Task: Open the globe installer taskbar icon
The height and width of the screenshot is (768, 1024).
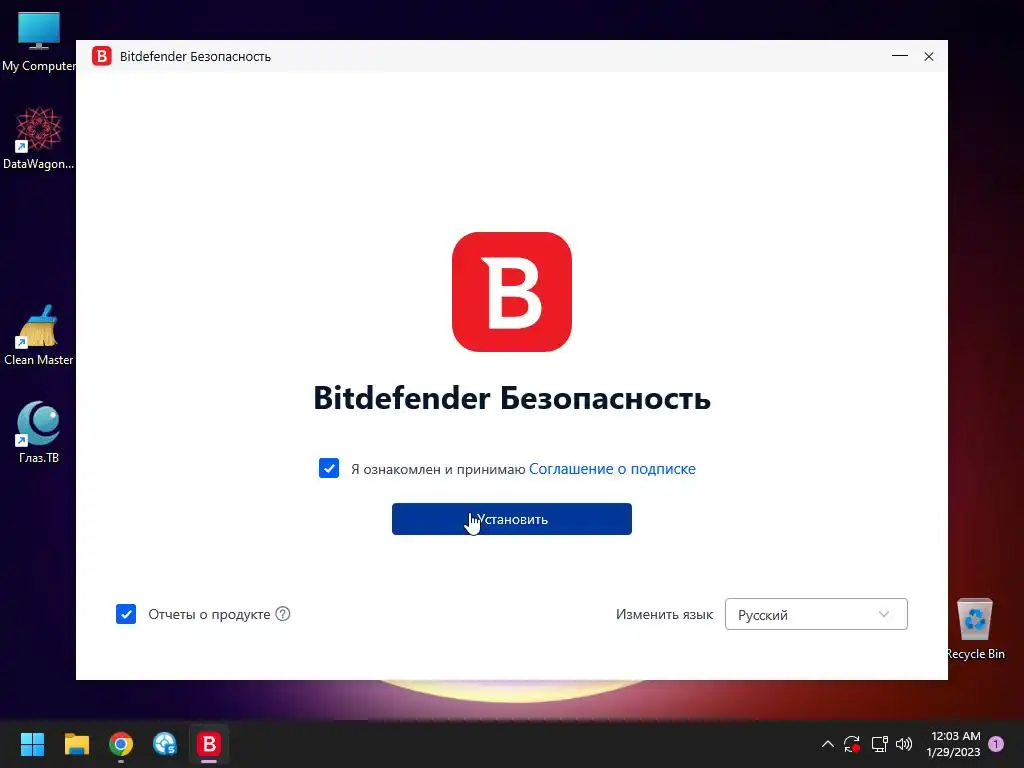Action: (x=165, y=744)
